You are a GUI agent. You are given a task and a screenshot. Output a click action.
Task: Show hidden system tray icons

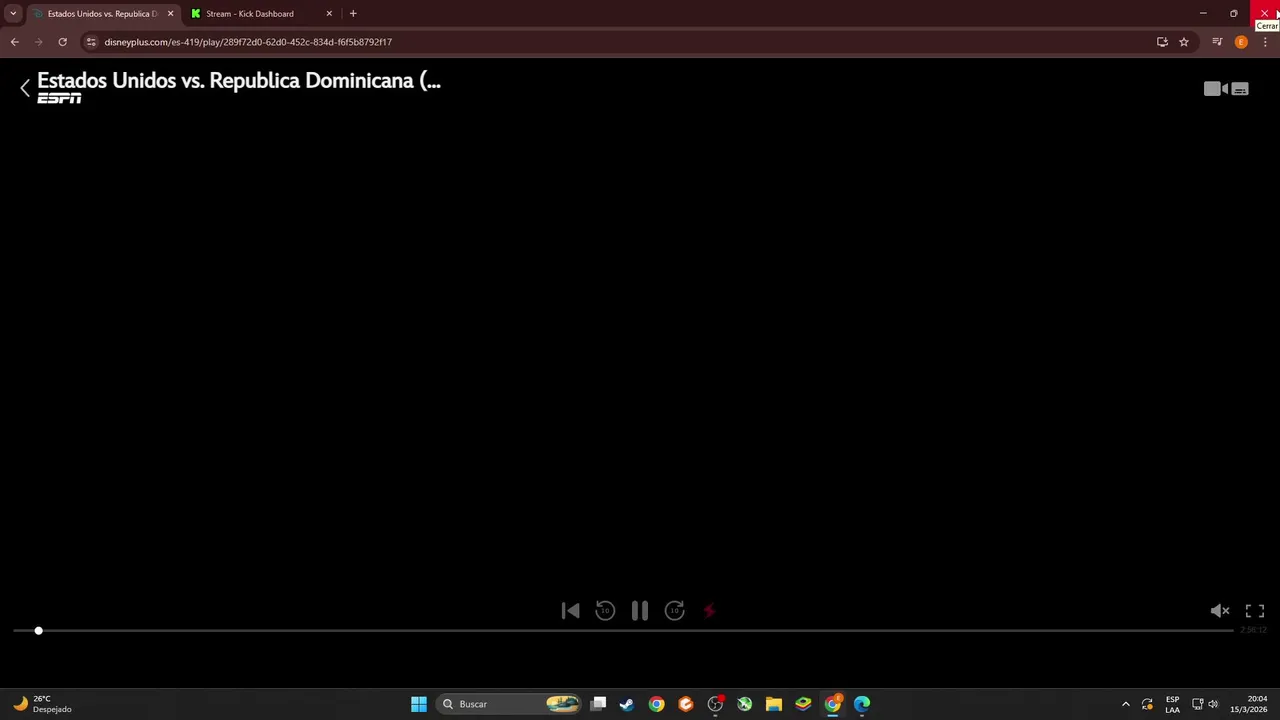pos(1126,704)
